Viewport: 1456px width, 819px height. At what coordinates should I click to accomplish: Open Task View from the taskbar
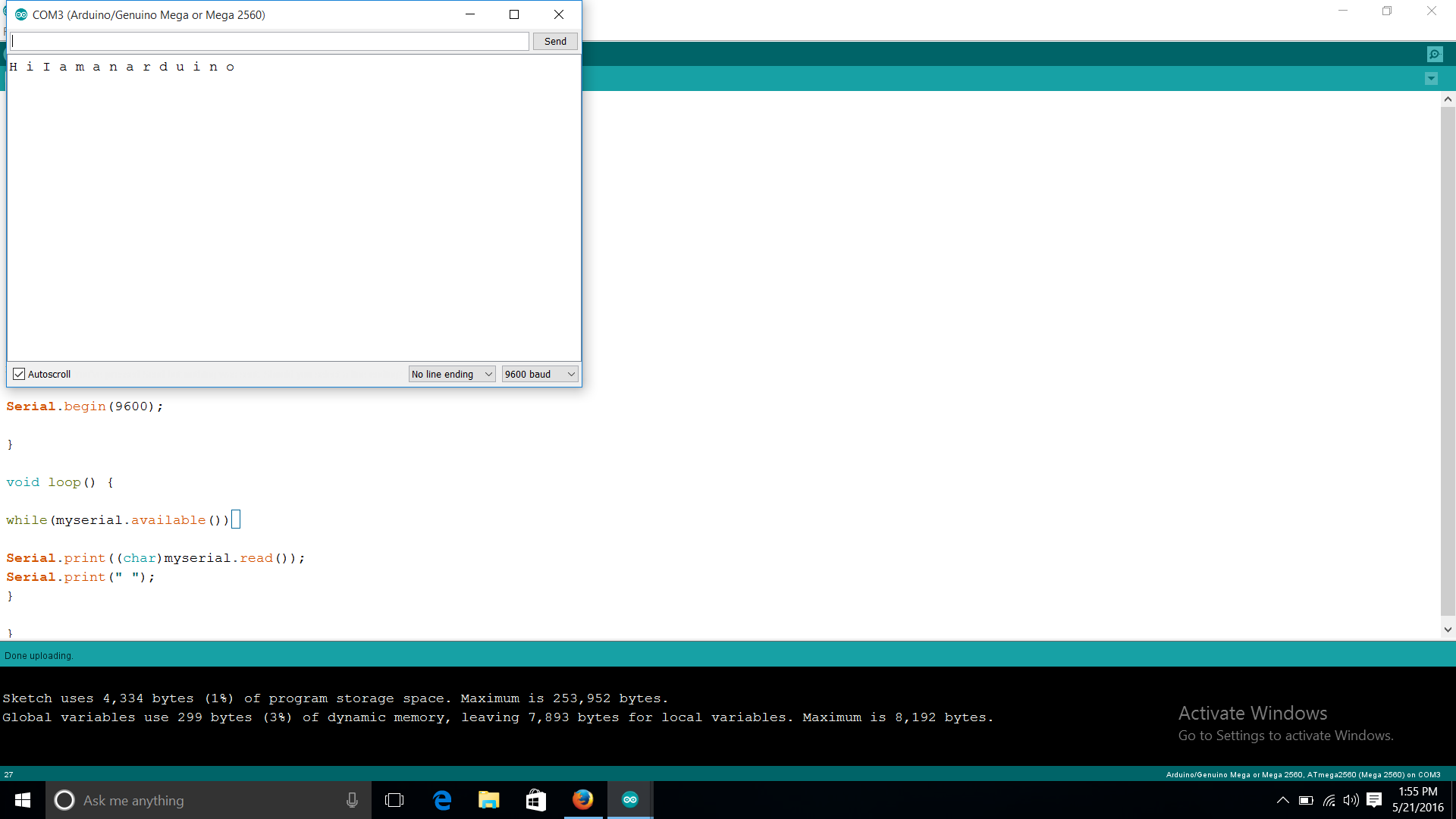click(x=394, y=800)
